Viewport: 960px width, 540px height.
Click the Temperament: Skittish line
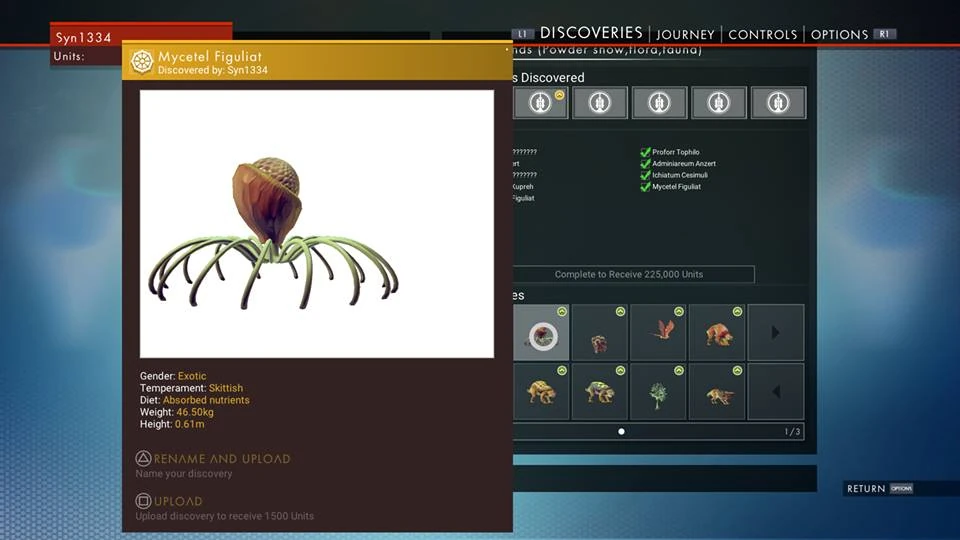click(x=191, y=388)
